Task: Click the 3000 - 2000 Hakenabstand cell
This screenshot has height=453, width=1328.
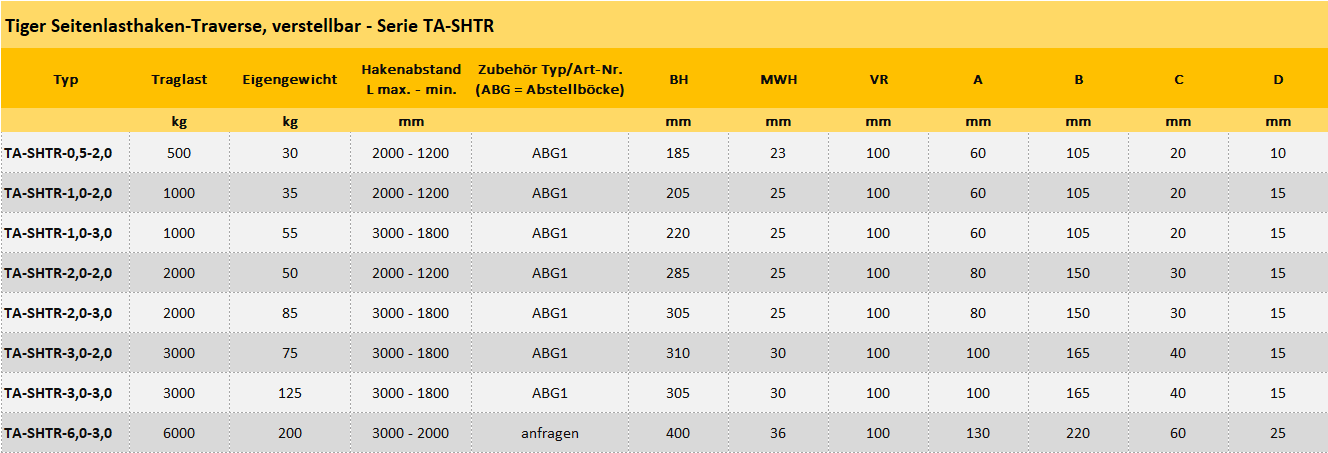Action: click(411, 433)
